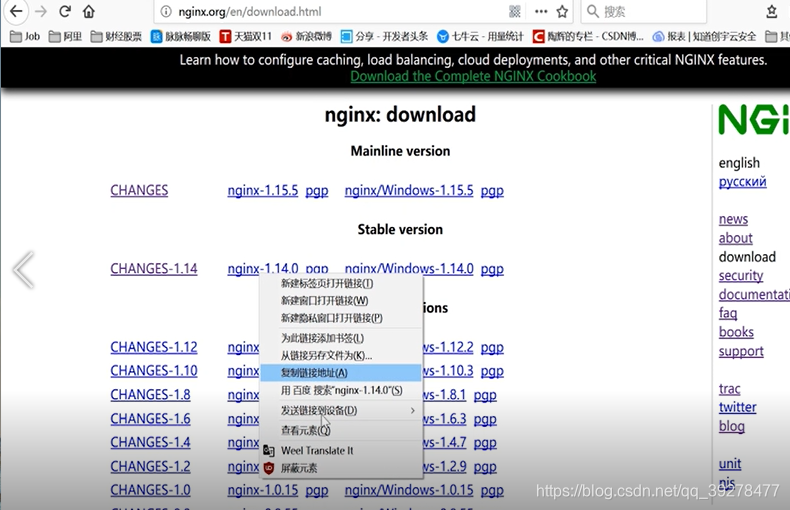790x510 pixels.
Task: Open the CHANGES-1.12 link
Action: tap(154, 347)
